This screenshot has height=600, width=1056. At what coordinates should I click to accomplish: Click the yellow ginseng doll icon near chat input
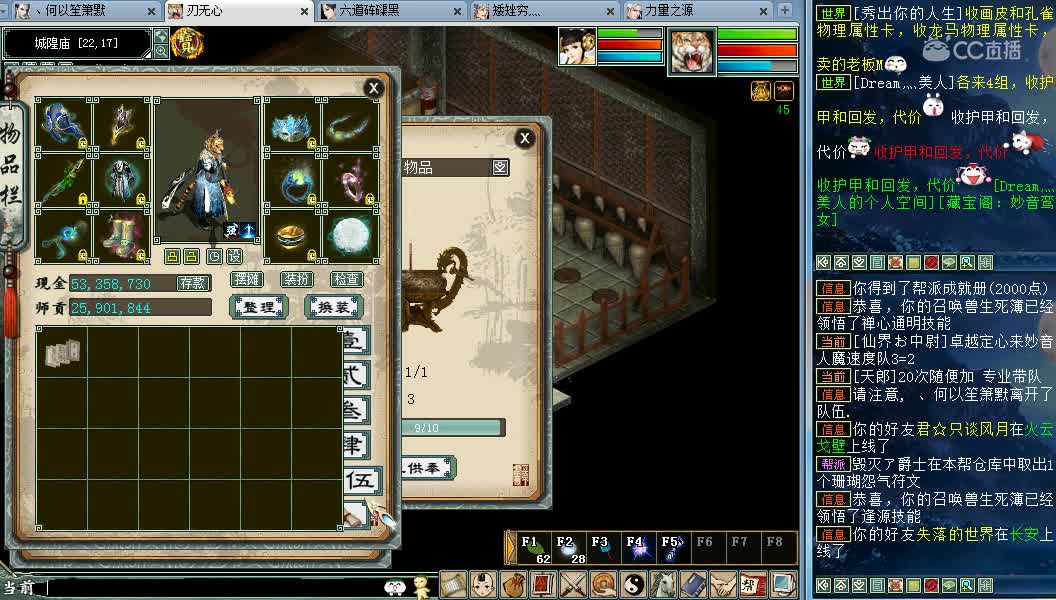(x=422, y=587)
